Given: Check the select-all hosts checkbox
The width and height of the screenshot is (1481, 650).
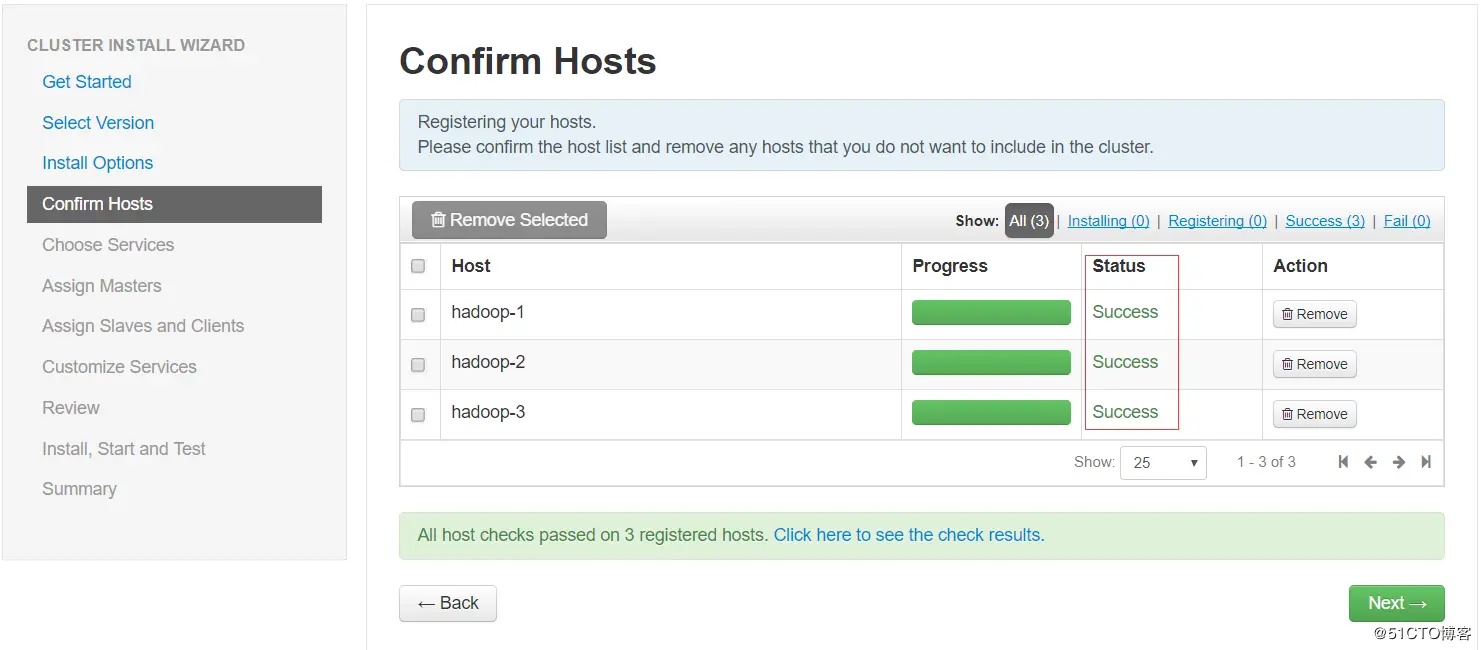Looking at the screenshot, I should pyautogui.click(x=418, y=266).
